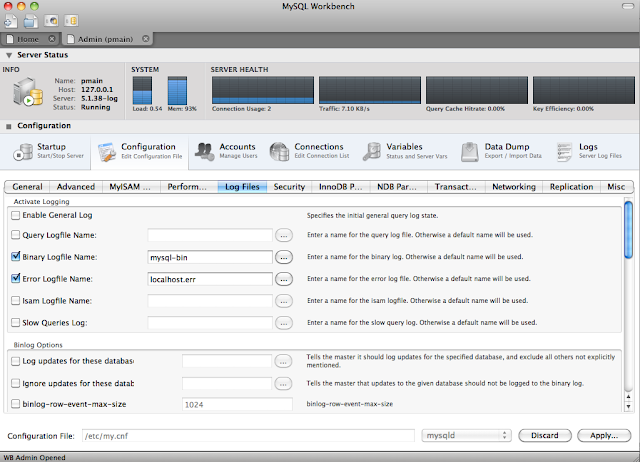This screenshot has width=640, height=462.
Task: Collapse the Server Status section
Action: click(9, 55)
